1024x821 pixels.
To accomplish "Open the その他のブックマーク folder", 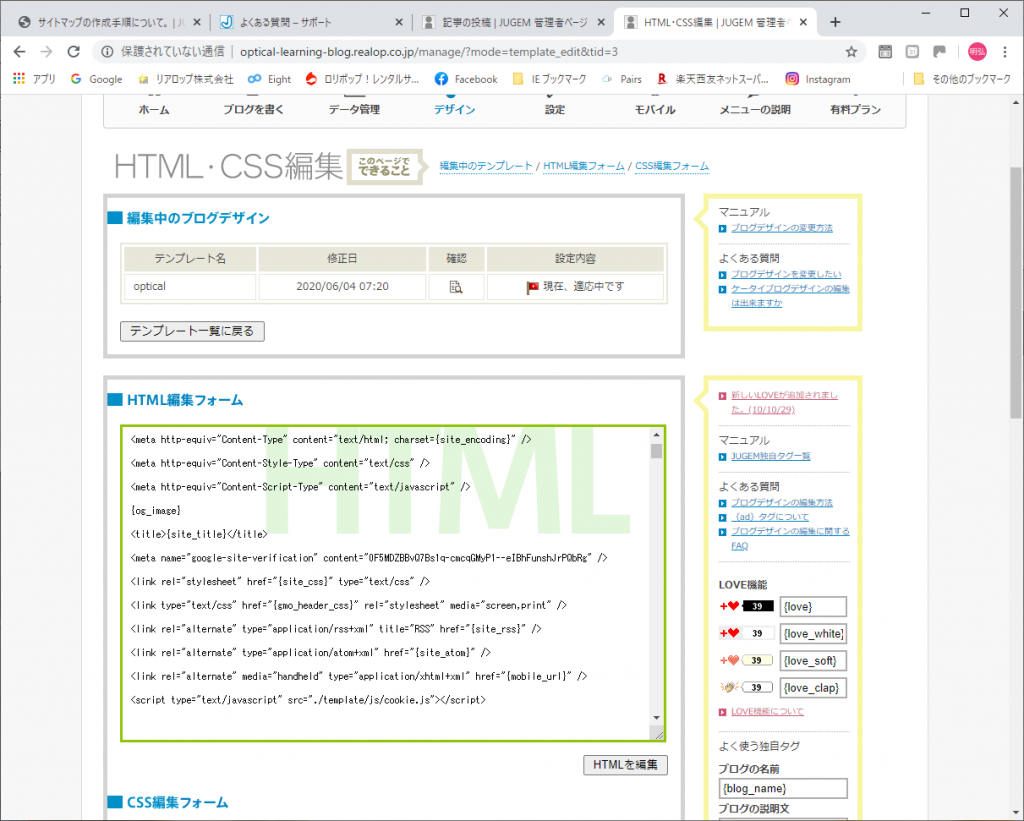I will [x=962, y=79].
